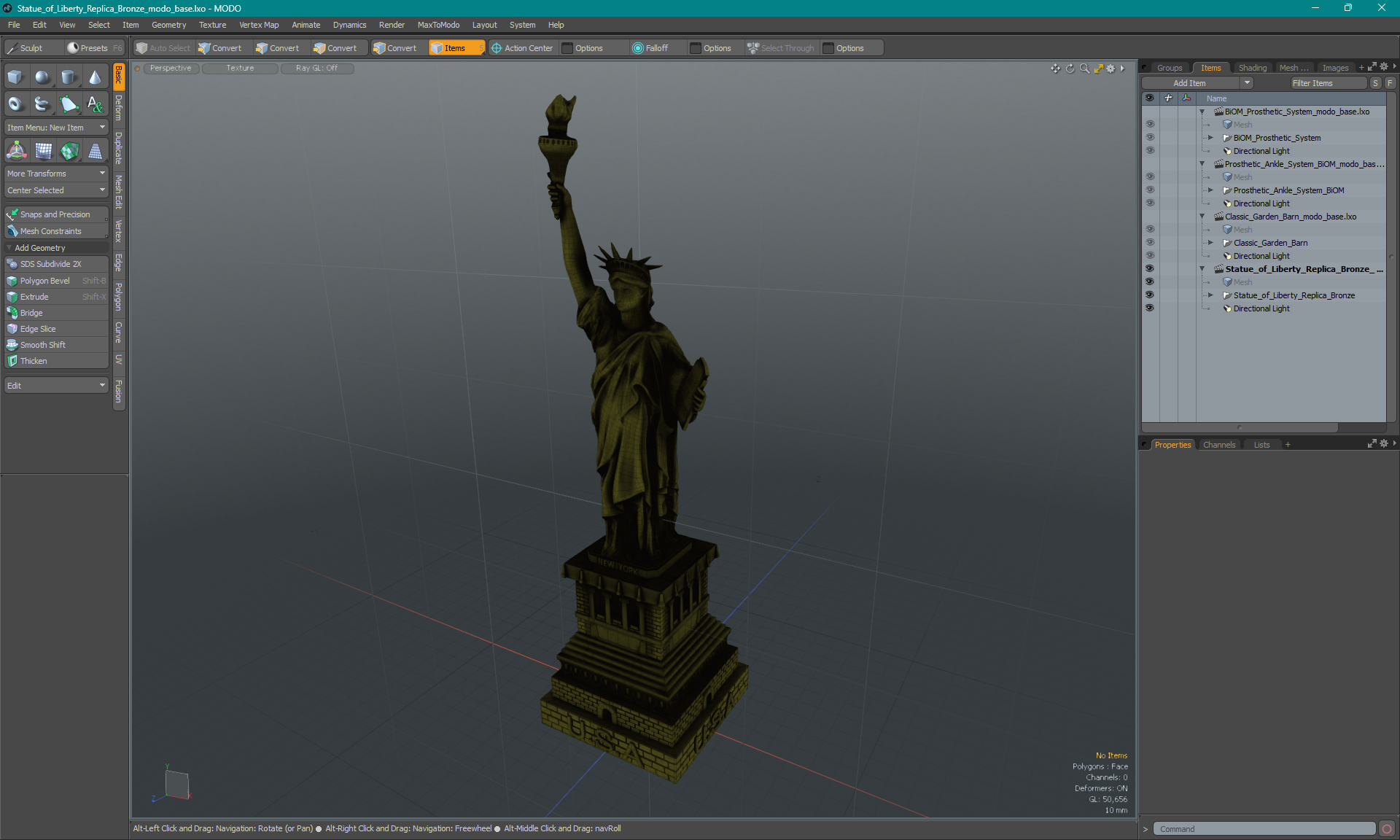Activate the green checkered Flex tool icon
The width and height of the screenshot is (1400, 840).
[69, 151]
